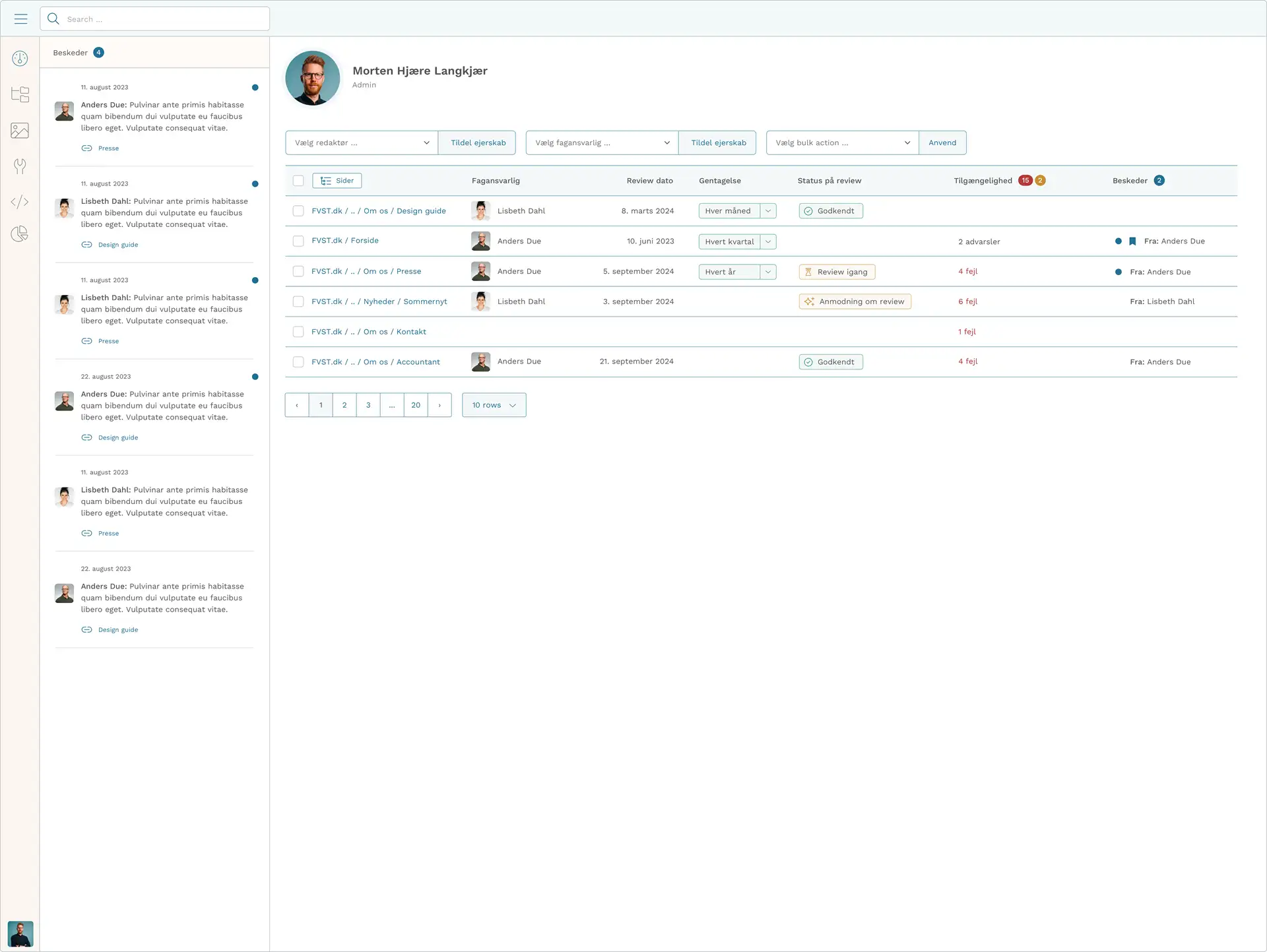Sort by Review dato column header

[650, 181]
